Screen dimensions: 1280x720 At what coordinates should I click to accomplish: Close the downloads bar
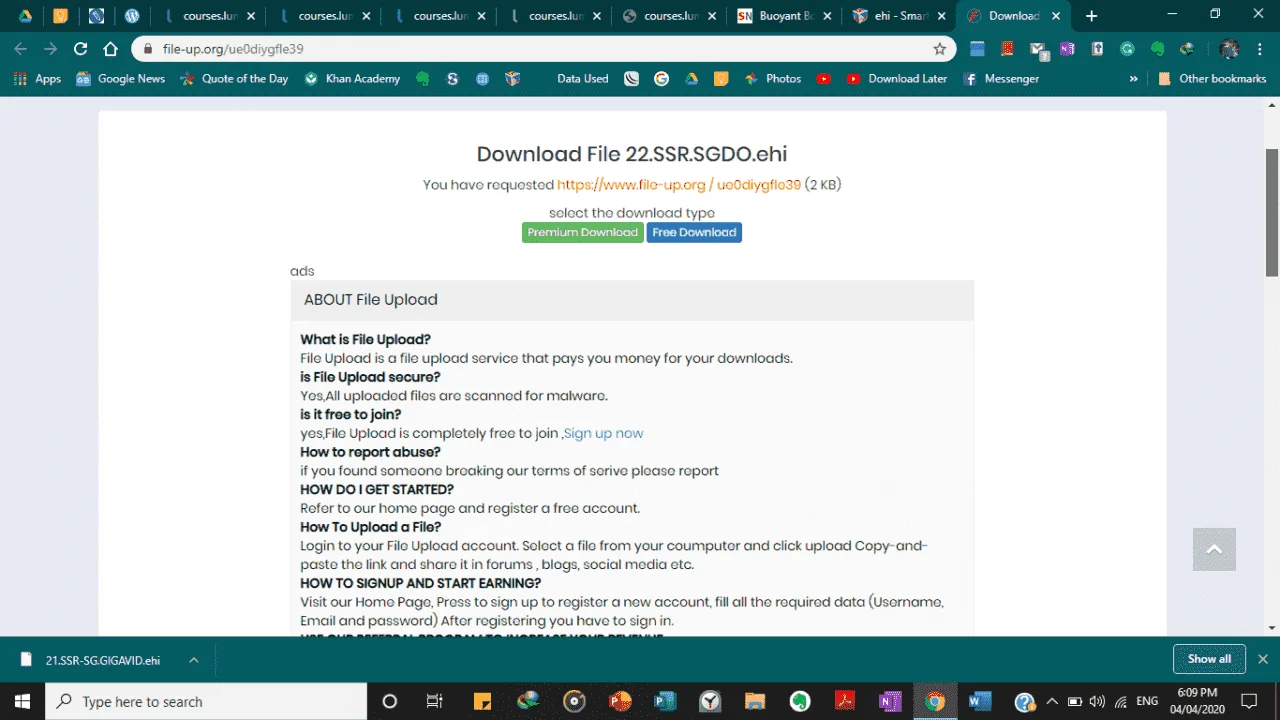tap(1263, 659)
